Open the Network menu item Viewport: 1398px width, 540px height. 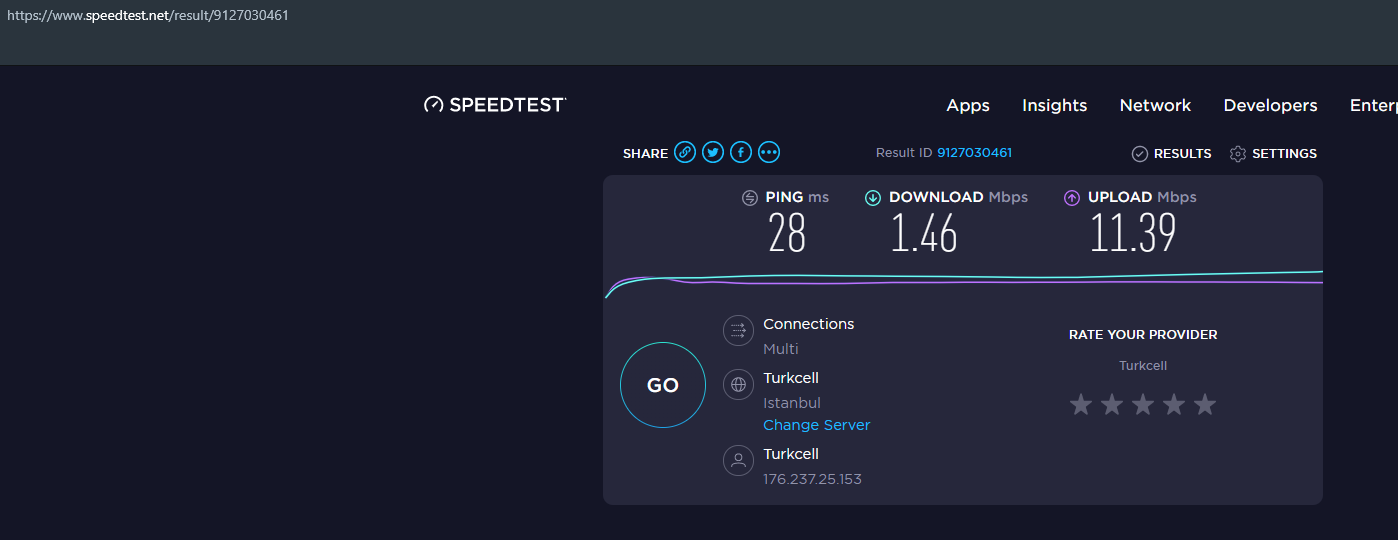[1155, 105]
